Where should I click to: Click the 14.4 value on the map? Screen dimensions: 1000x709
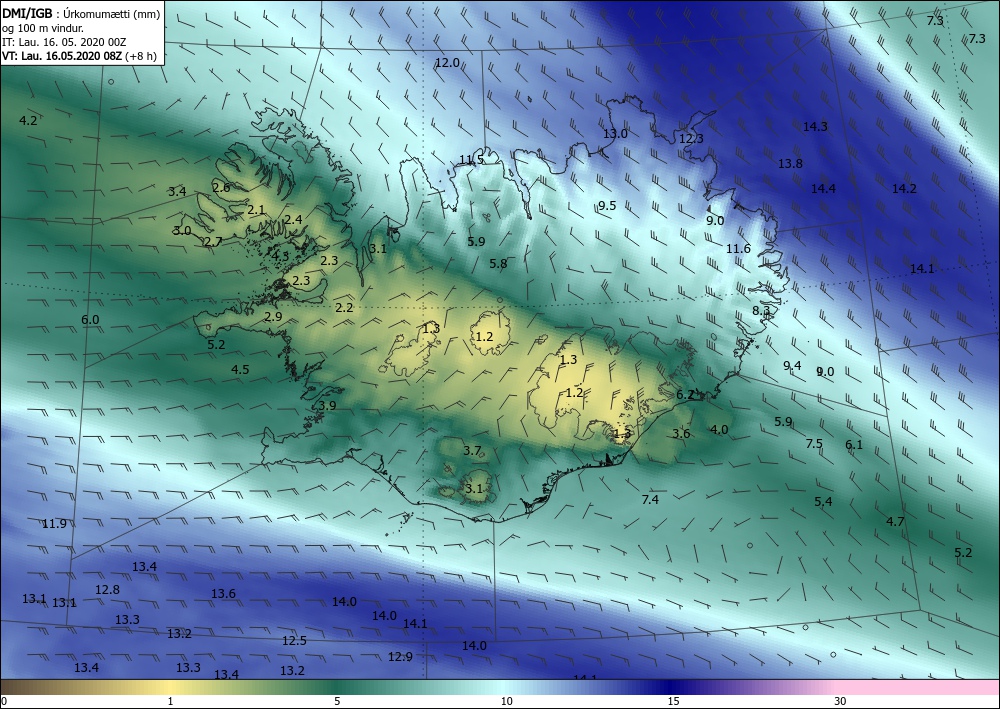[x=823, y=188]
